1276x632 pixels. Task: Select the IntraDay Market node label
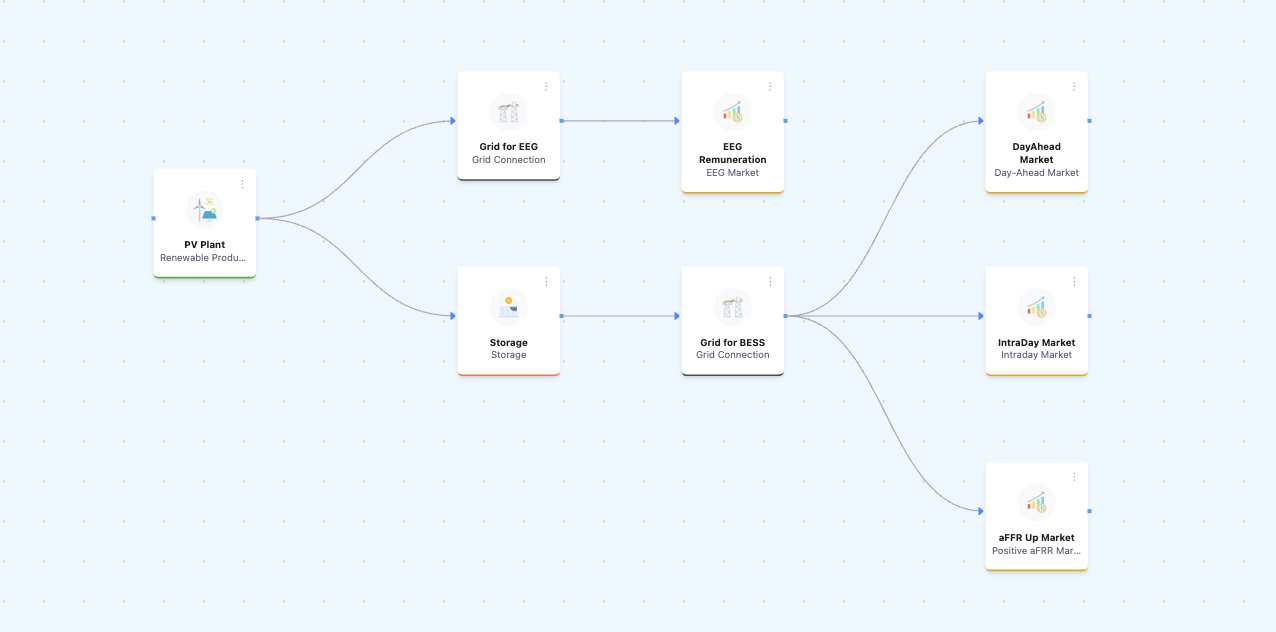click(x=1036, y=343)
